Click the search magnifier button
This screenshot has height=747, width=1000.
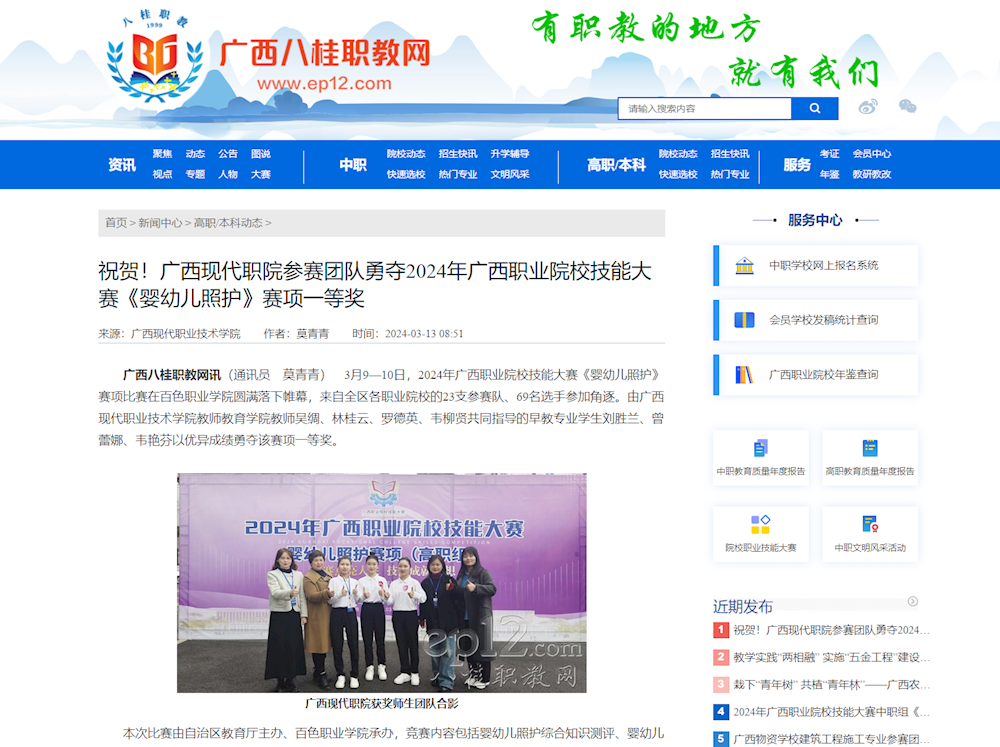tap(815, 108)
